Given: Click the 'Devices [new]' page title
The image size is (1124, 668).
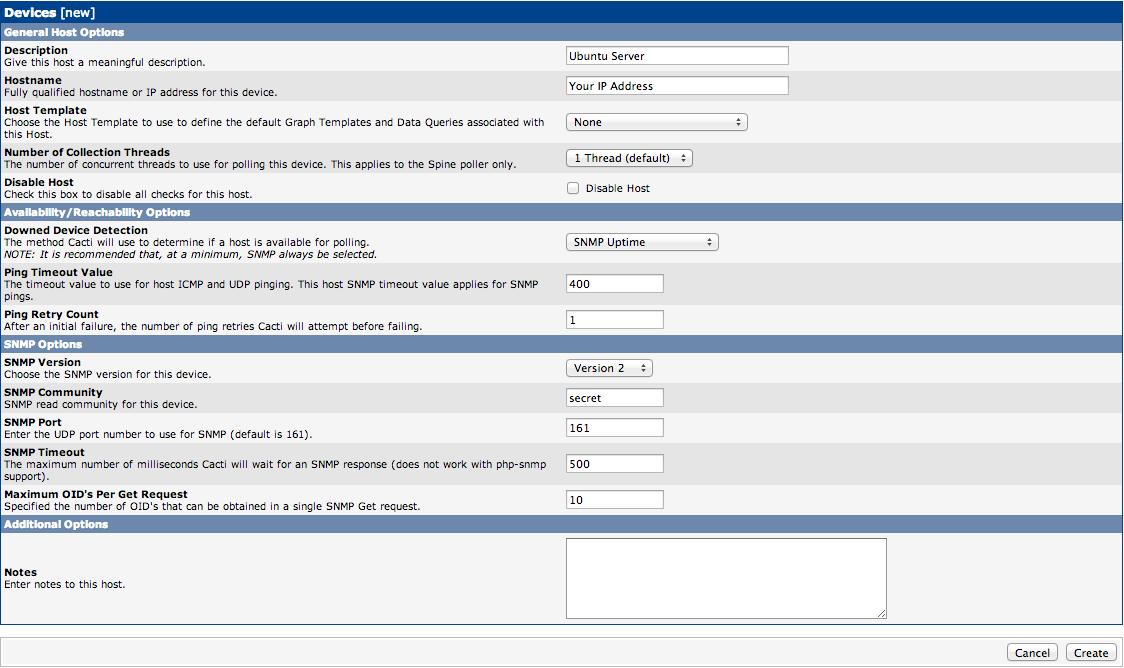Looking at the screenshot, I should (49, 12).
